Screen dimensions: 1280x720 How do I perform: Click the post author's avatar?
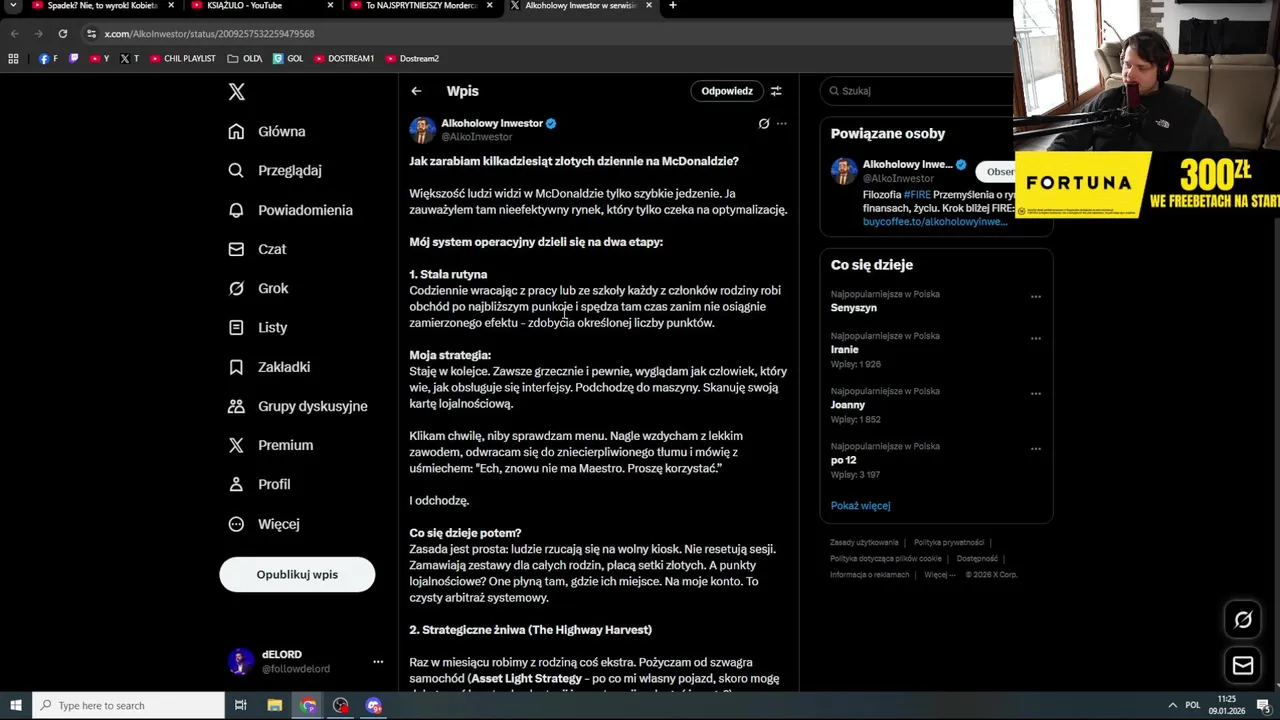coord(422,130)
